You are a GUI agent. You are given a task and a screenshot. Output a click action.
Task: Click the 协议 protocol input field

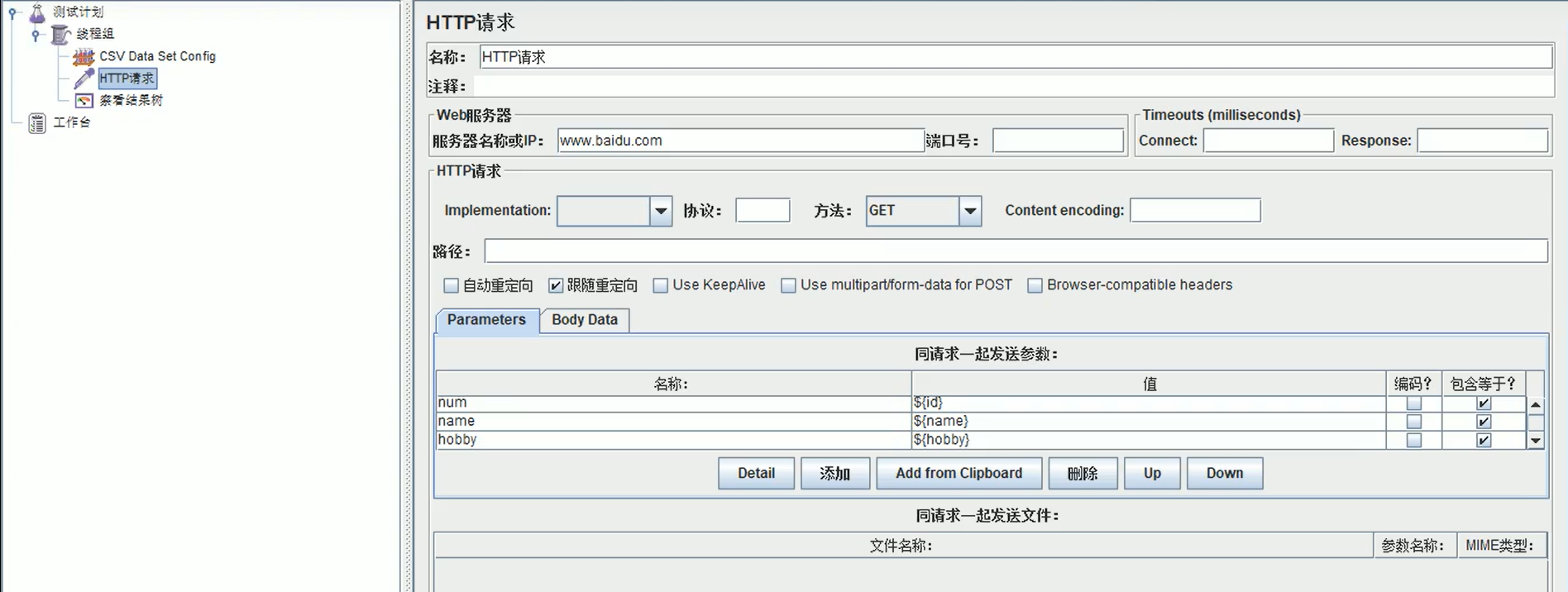coord(762,210)
